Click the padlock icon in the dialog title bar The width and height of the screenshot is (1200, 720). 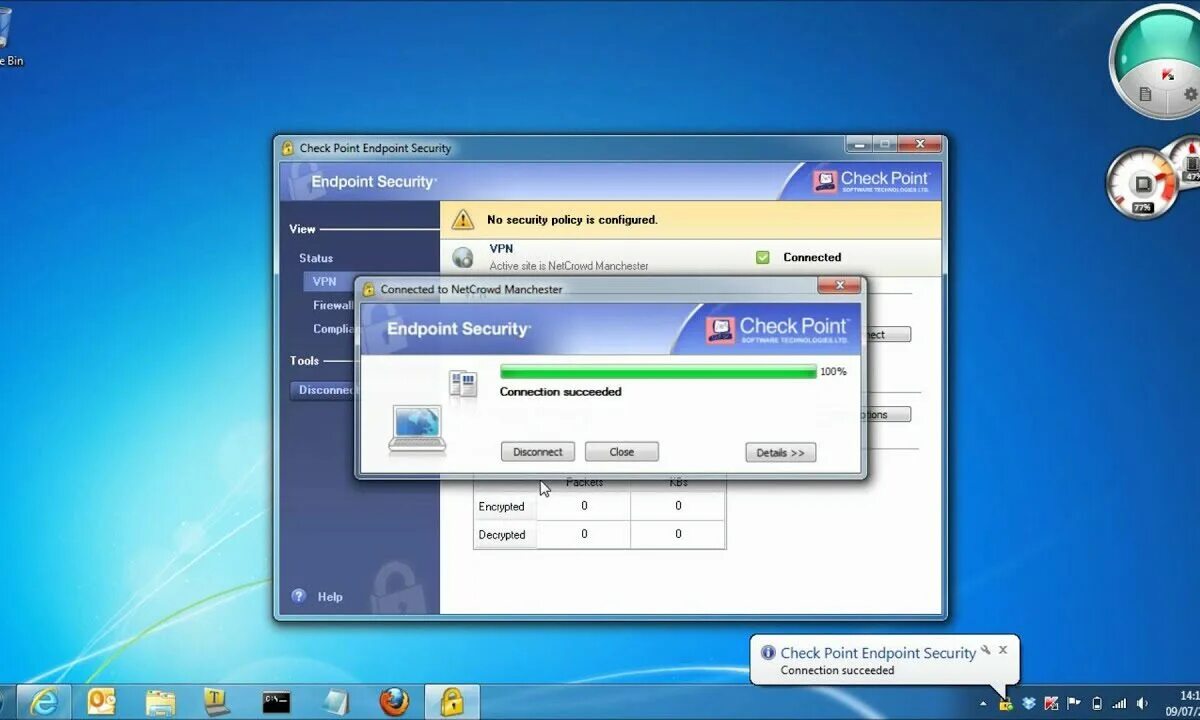click(x=368, y=290)
